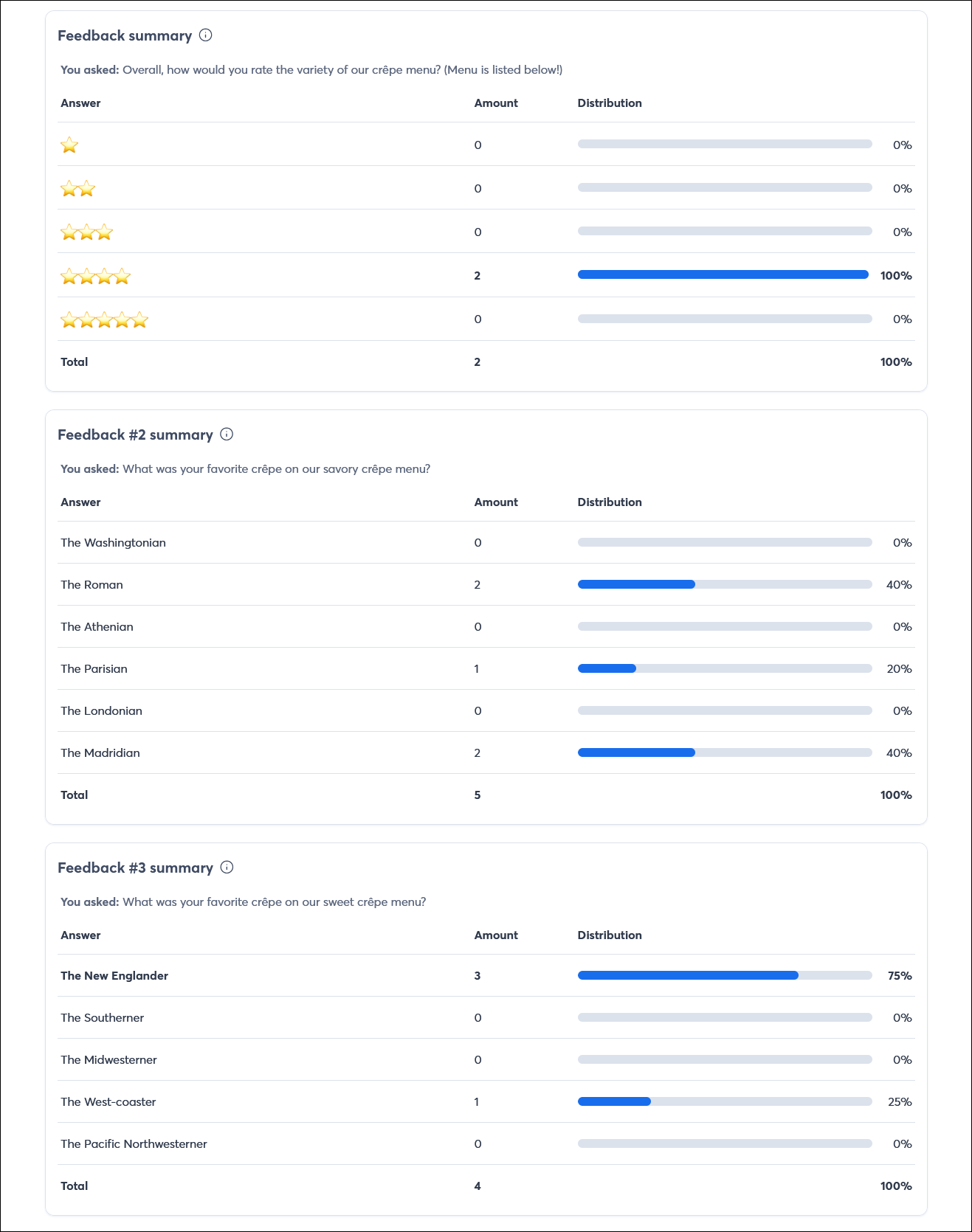Open the info tooltip beside Feedback summary
This screenshot has height=1232, width=972.
coord(206,35)
